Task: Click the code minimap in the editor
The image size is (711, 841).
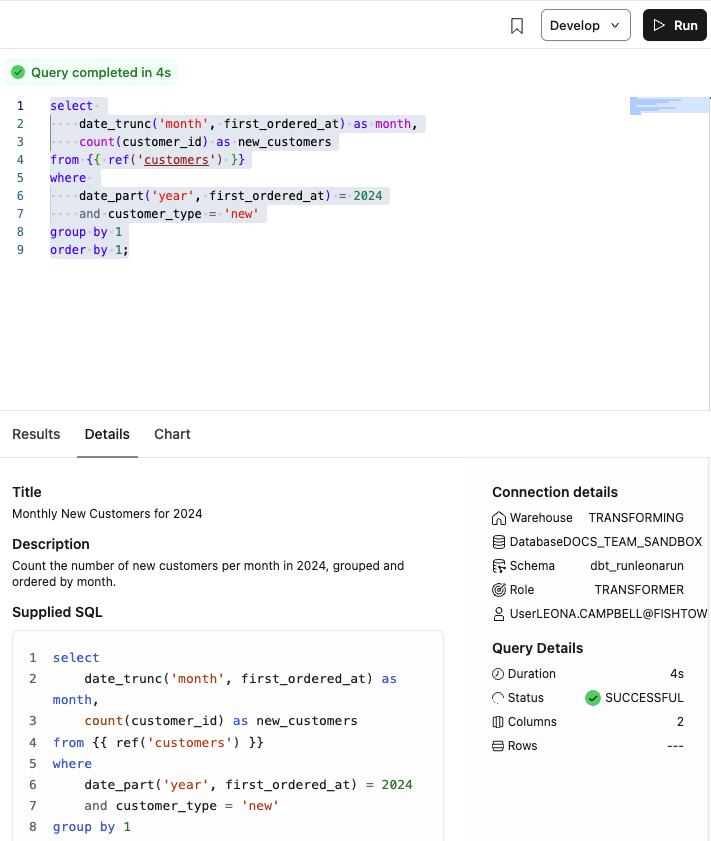Action: click(x=668, y=105)
